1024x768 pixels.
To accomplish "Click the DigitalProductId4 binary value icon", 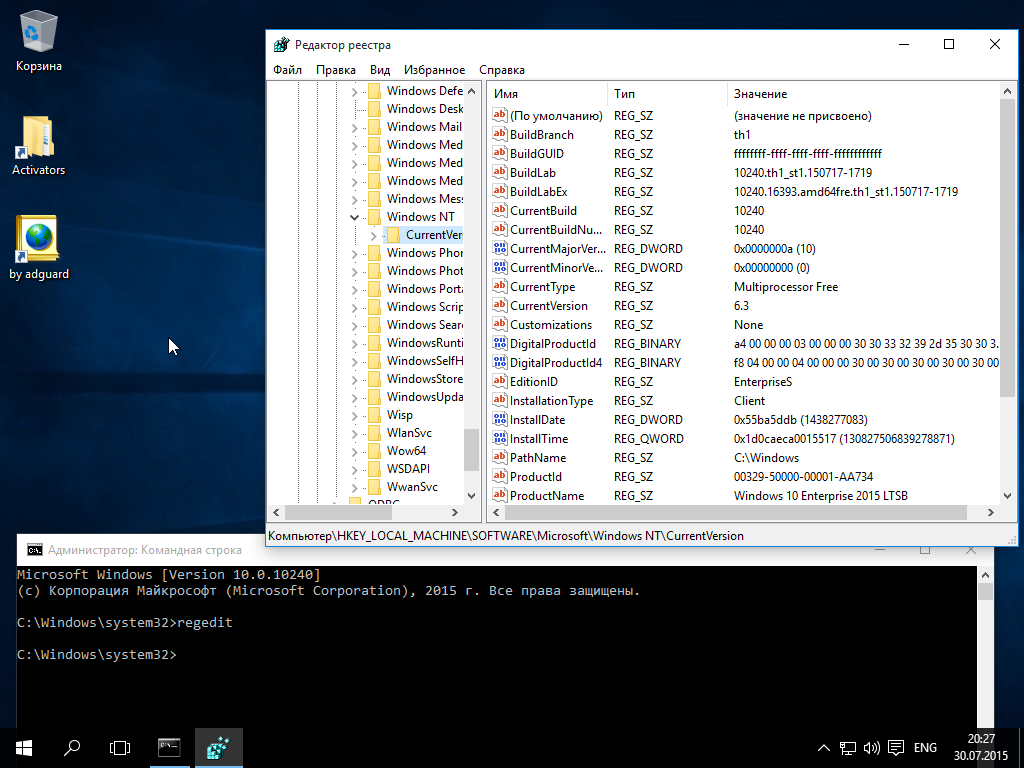I will tap(500, 362).
